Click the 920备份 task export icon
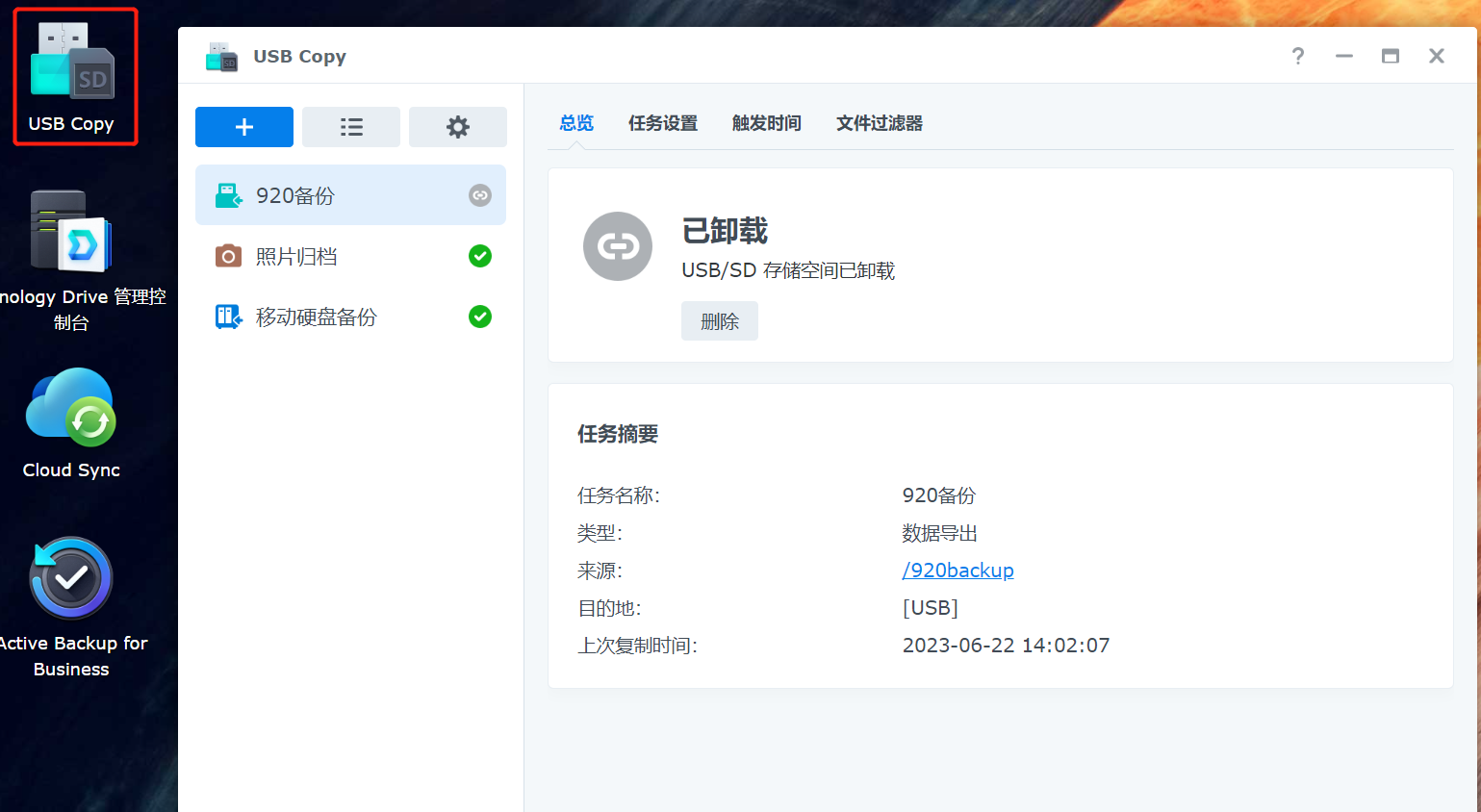Viewport: 1481px width, 812px height. click(228, 195)
